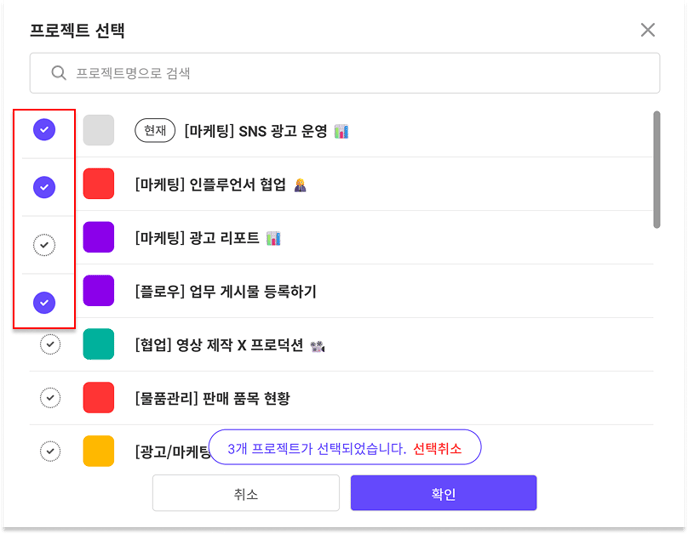The width and height of the screenshot is (688, 534).
Task: Click the 확인 confirm button
Action: (444, 493)
